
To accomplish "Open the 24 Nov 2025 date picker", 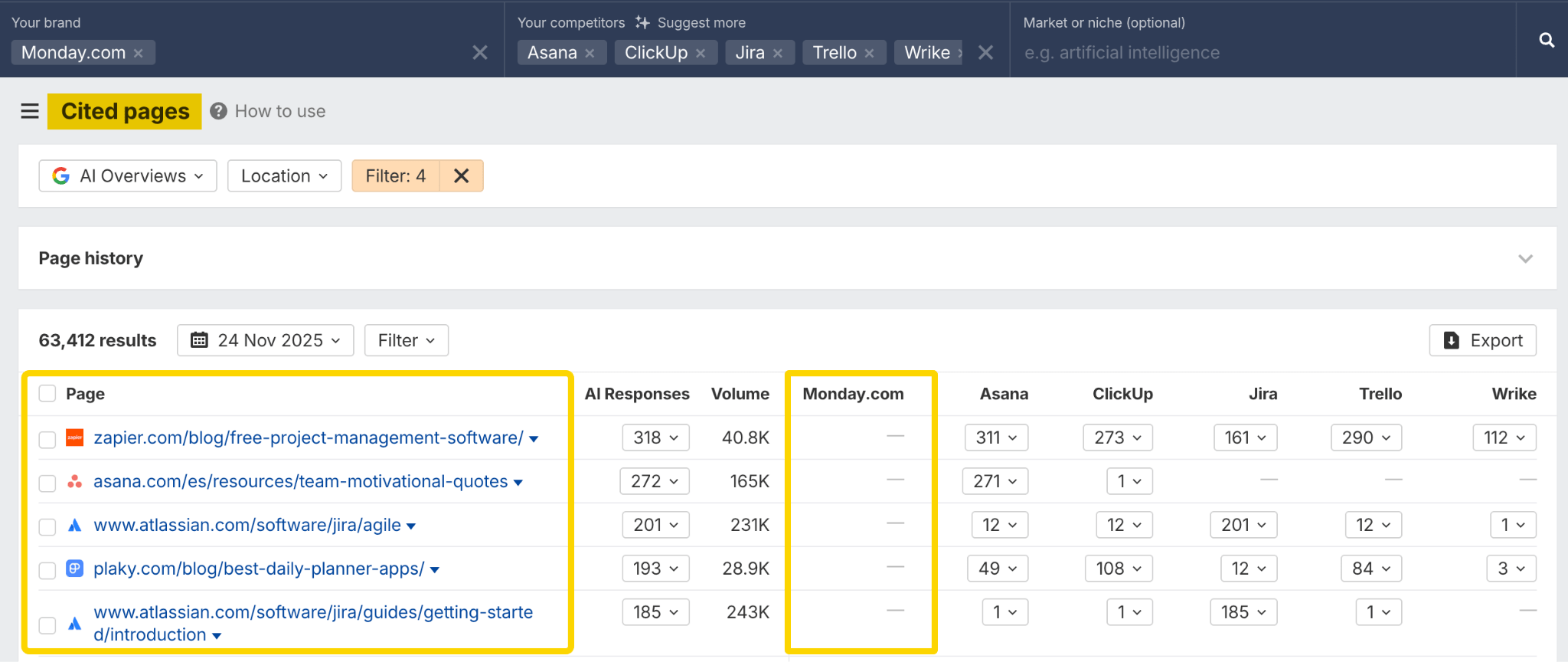I will [x=265, y=340].
